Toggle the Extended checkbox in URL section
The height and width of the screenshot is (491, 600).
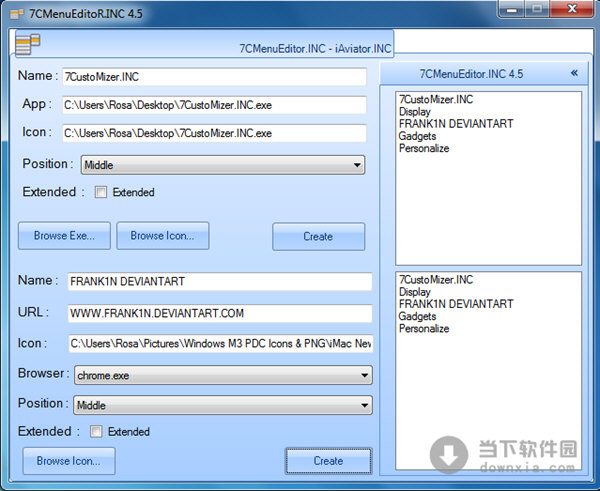pyautogui.click(x=96, y=432)
